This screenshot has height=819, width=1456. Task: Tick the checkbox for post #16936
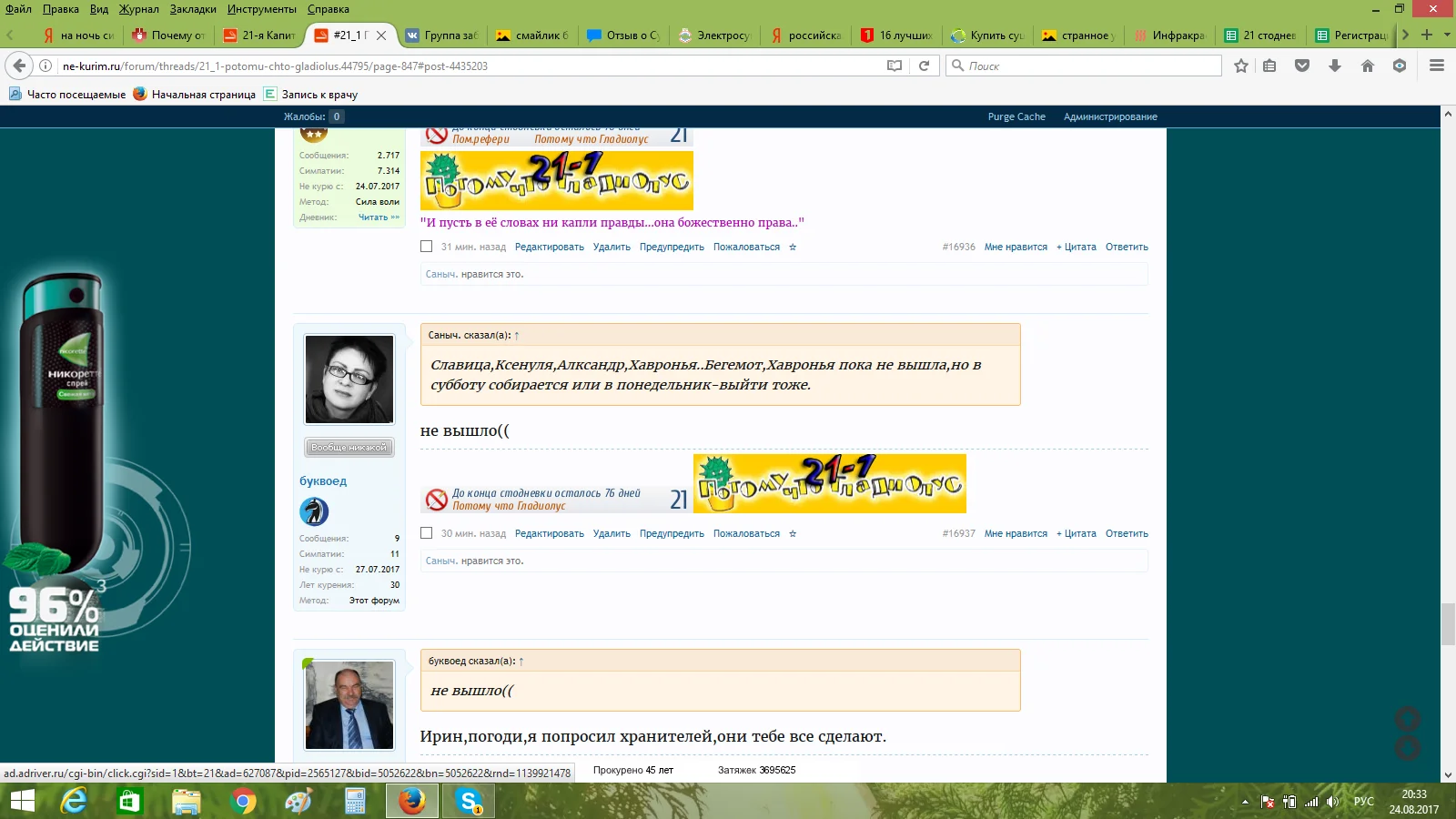[426, 246]
